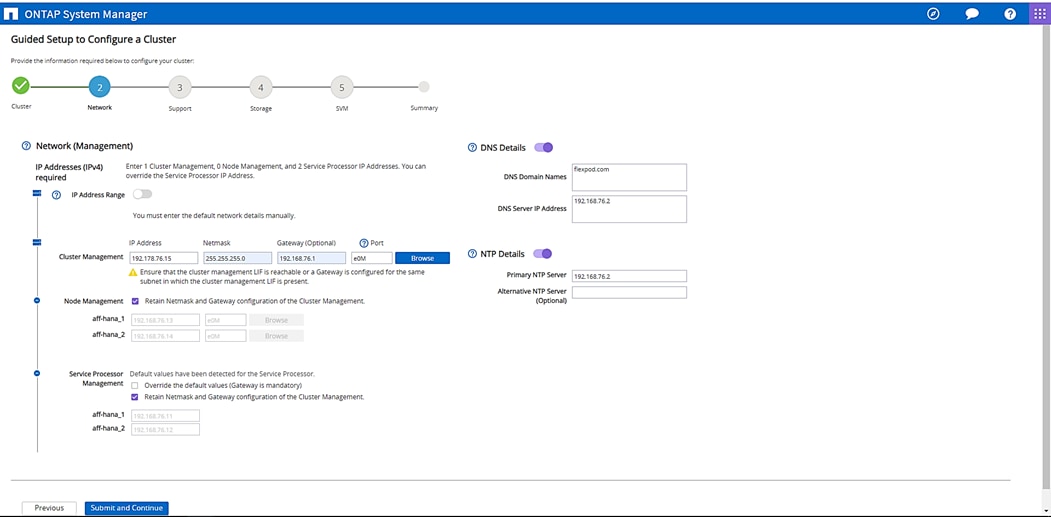Screen dimensions: 1051x517
Task: Click Node Management aff-hana_1 port field
Action: (226, 321)
